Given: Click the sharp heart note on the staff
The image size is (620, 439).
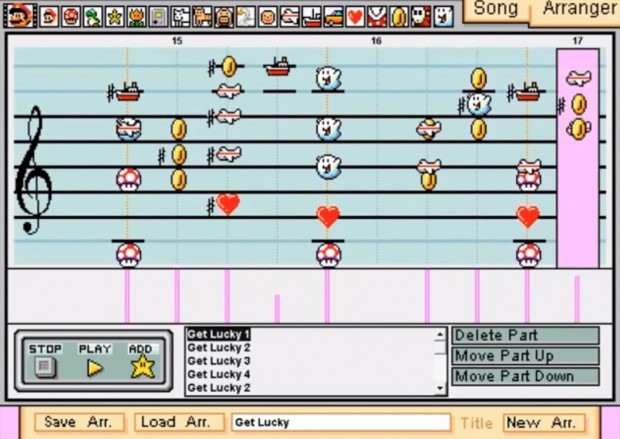Looking at the screenshot, I should tap(228, 204).
